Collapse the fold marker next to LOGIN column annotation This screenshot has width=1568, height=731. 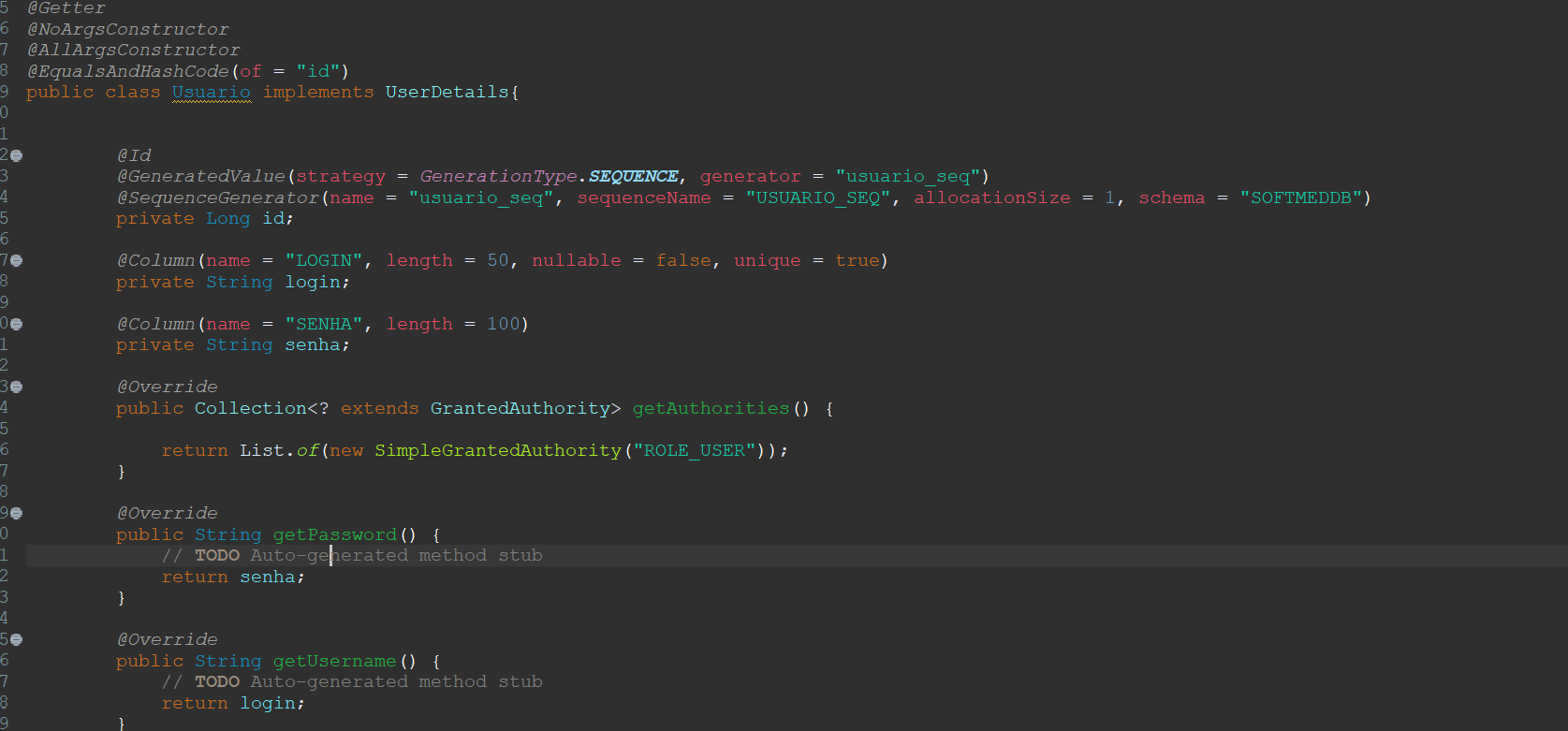coord(16,260)
